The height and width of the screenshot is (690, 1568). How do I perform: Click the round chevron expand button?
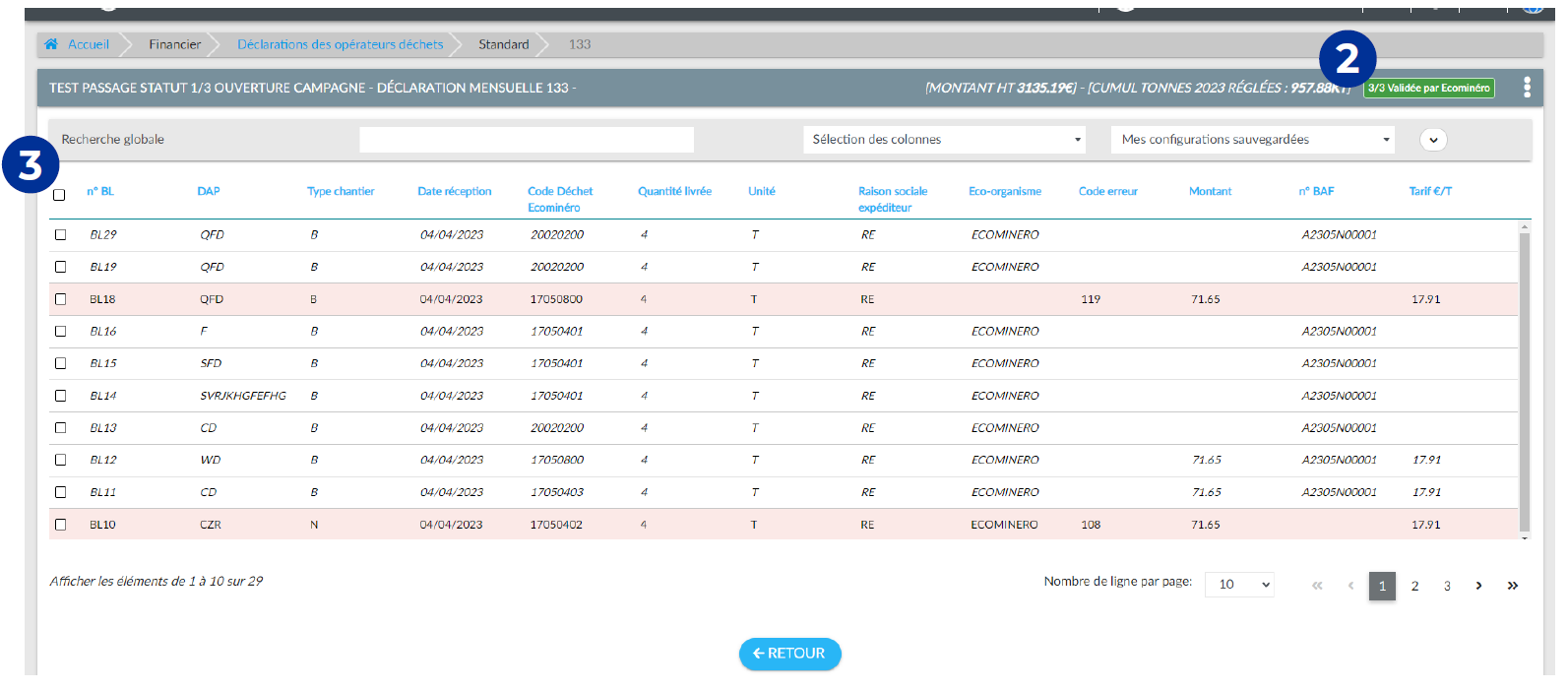(1433, 140)
